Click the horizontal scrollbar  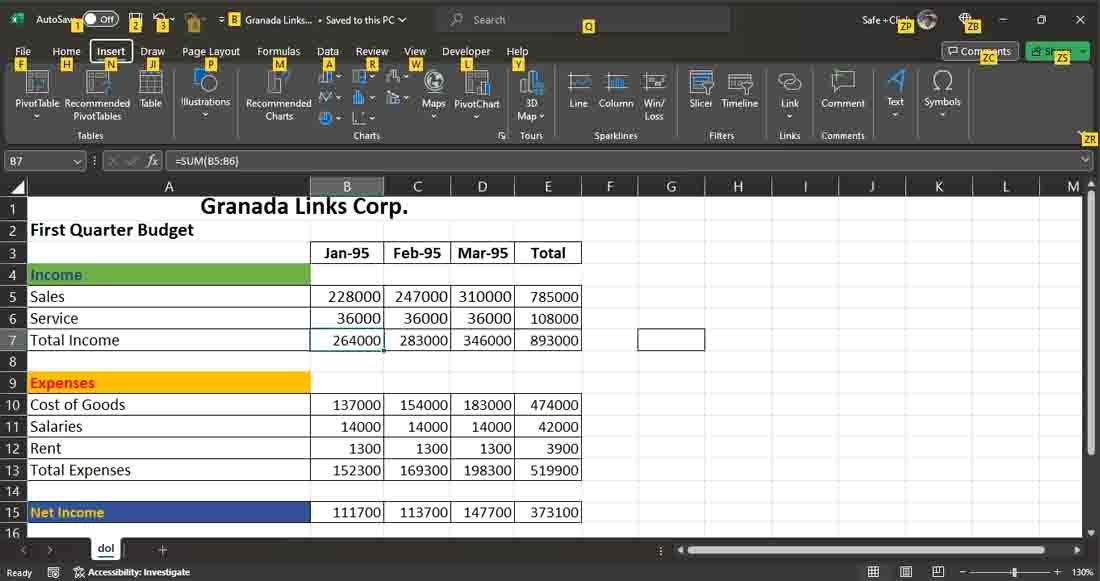point(866,550)
